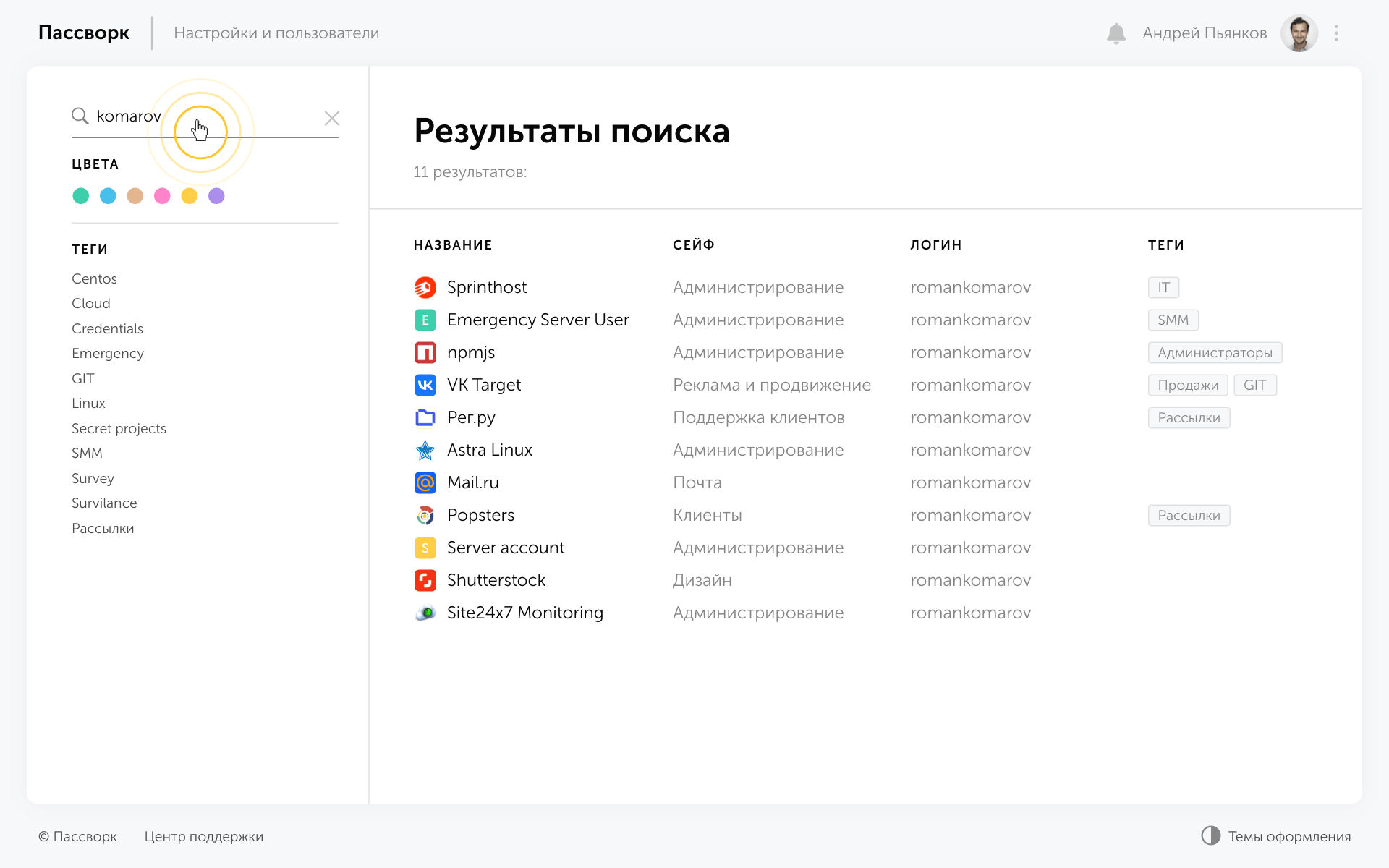Click the user avatar photo
Screen dimensions: 1389x868
point(1299,33)
